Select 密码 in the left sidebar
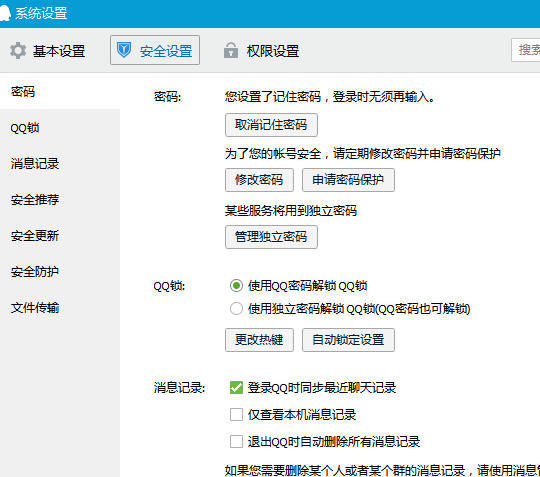This screenshot has width=540, height=477. click(60, 92)
